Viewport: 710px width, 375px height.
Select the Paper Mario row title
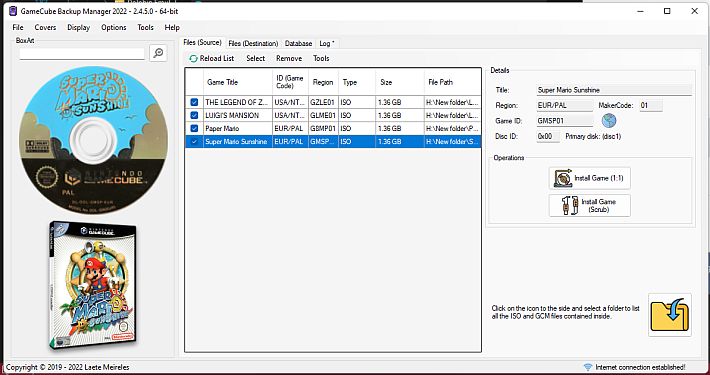(x=222, y=129)
